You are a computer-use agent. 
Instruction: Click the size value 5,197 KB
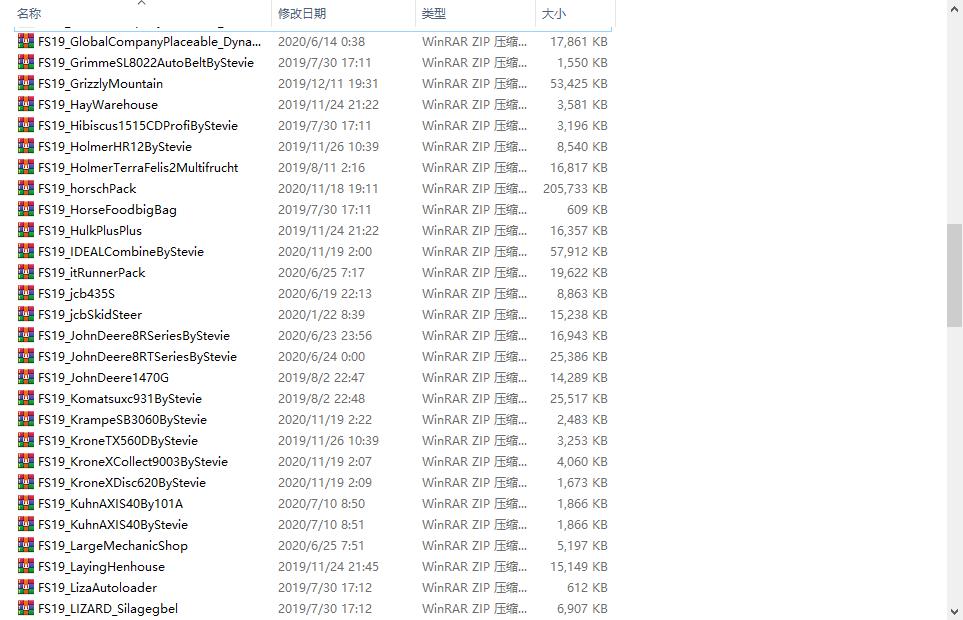pos(582,546)
